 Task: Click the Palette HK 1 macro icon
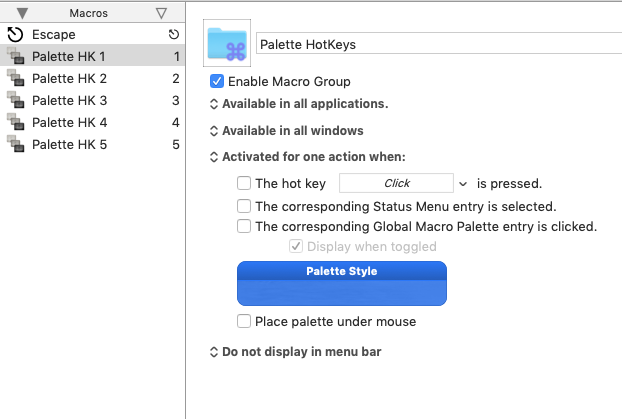tap(15, 57)
